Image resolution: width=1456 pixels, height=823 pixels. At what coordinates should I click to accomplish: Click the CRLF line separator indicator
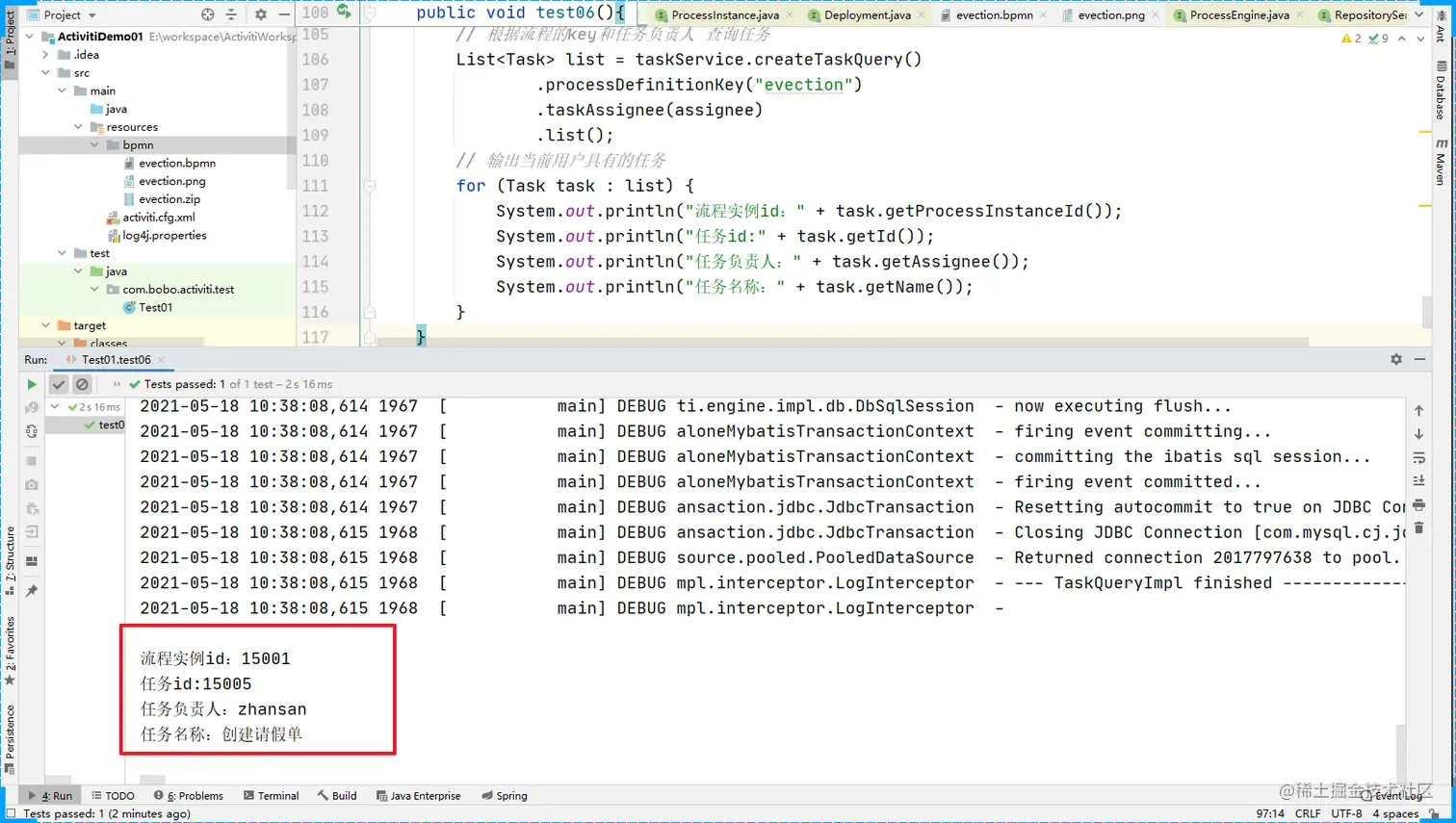[x=1308, y=814]
